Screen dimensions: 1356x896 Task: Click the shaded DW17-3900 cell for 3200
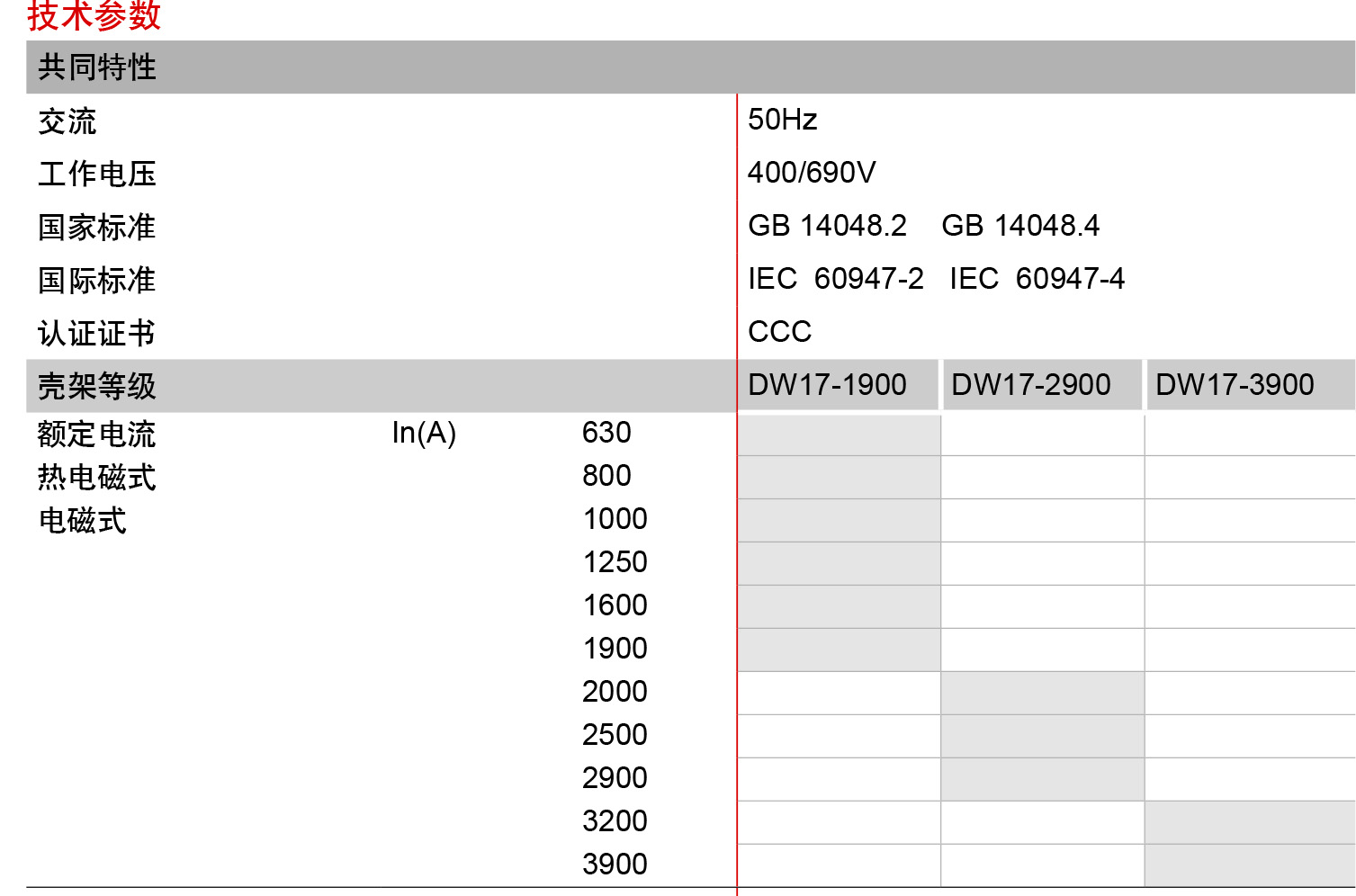coord(1249,822)
